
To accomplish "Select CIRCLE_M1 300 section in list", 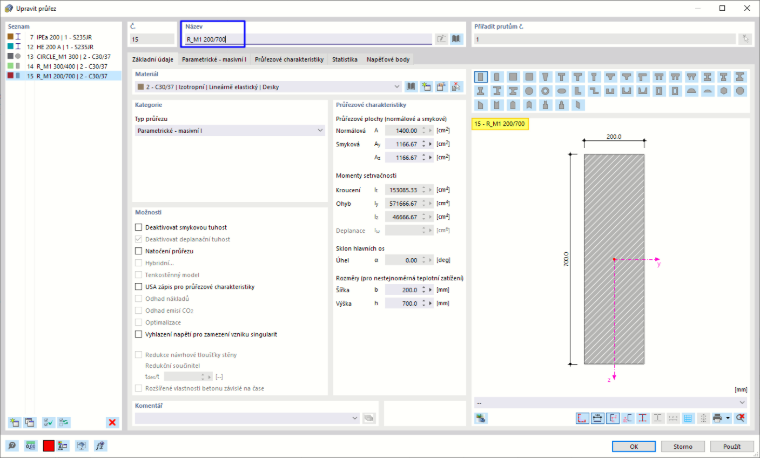I will 63,56.
